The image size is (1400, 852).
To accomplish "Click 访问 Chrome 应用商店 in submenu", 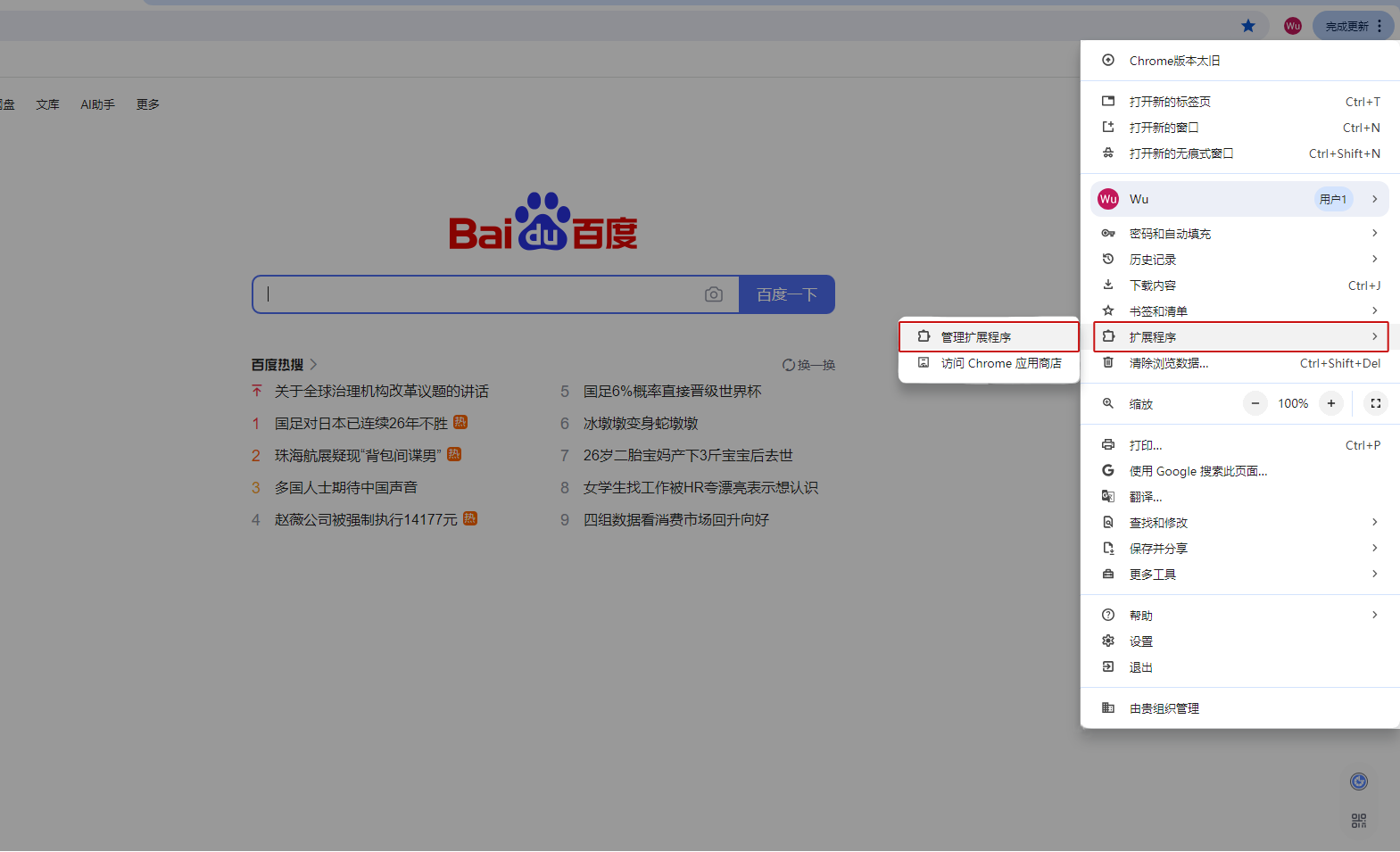I will click(x=989, y=363).
